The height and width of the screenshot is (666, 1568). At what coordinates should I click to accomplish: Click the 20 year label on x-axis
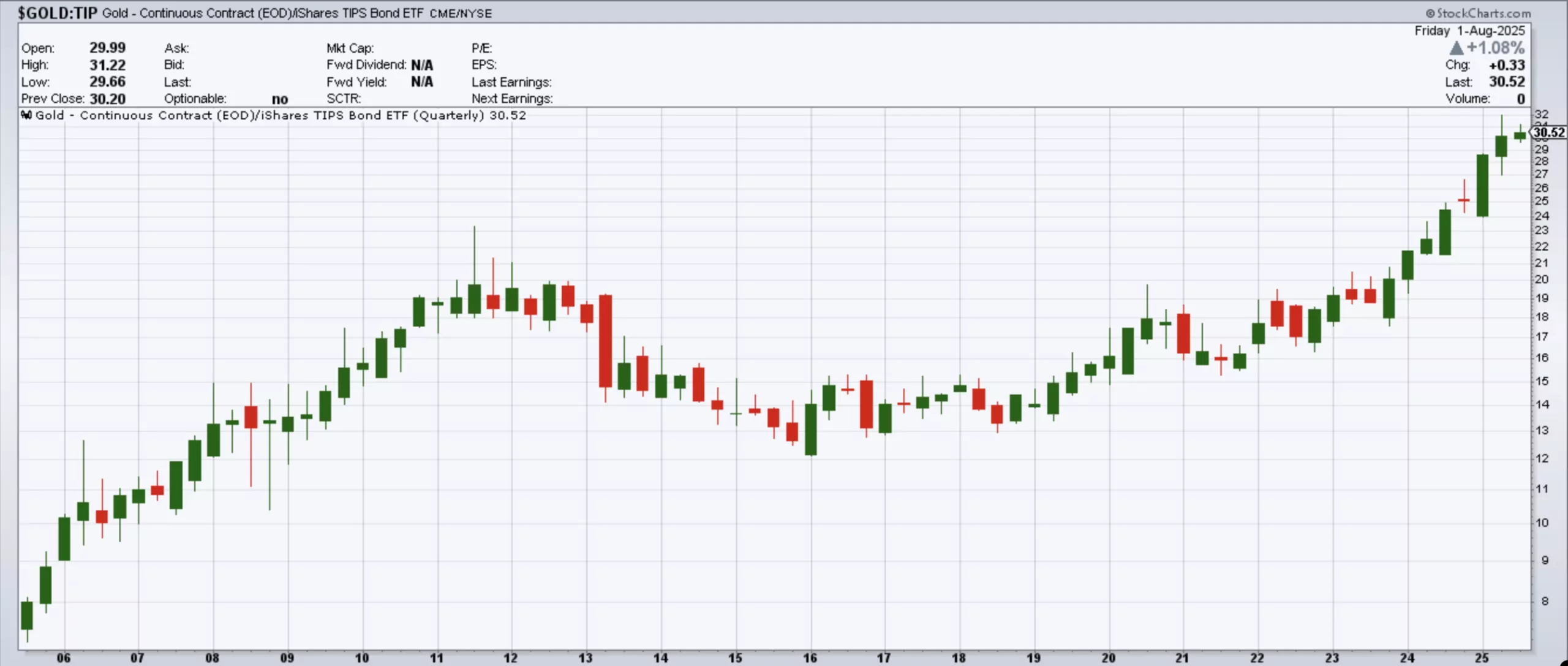tap(1108, 658)
